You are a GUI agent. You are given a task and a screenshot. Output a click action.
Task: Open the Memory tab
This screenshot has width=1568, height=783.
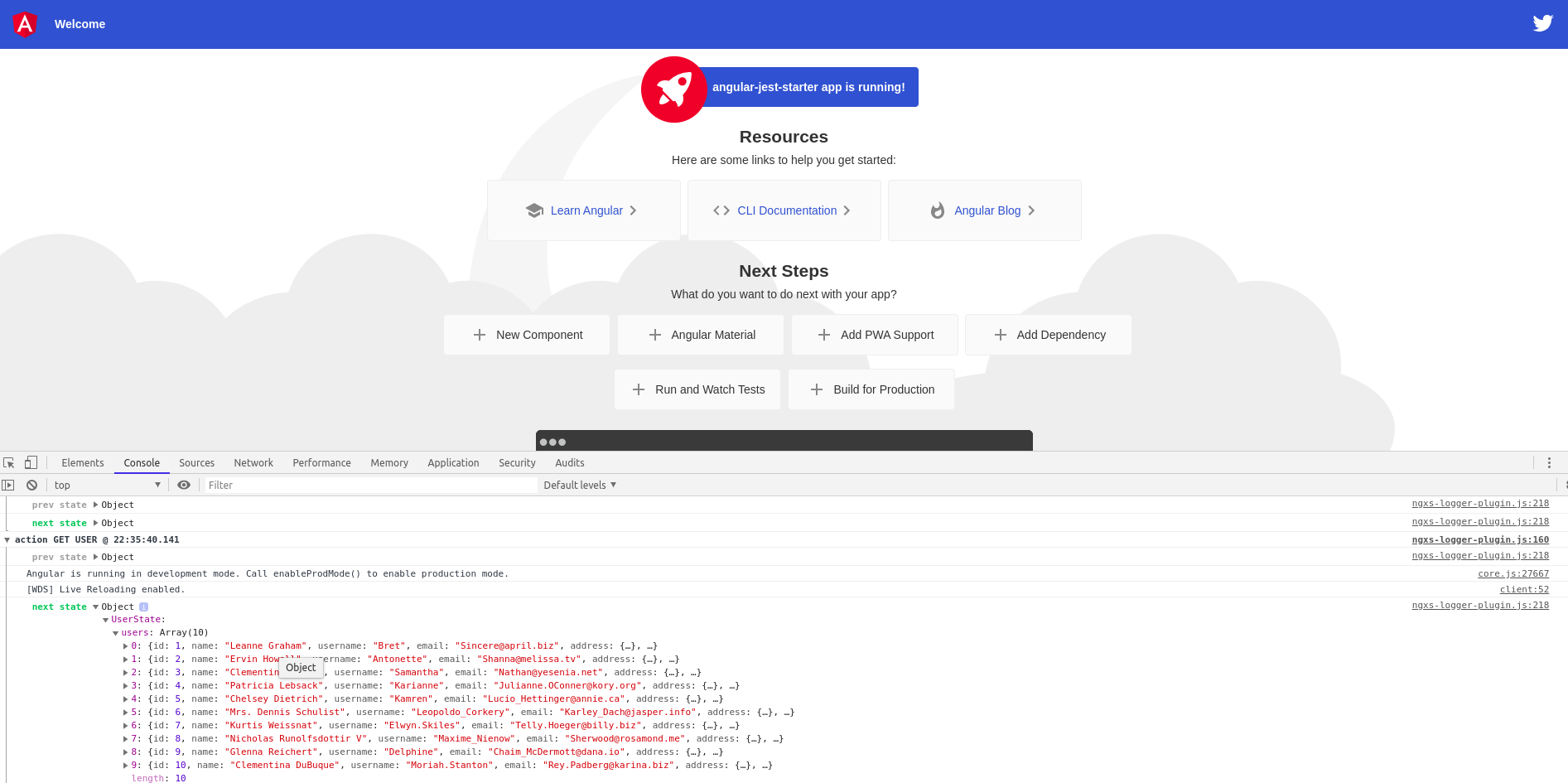pyautogui.click(x=389, y=463)
